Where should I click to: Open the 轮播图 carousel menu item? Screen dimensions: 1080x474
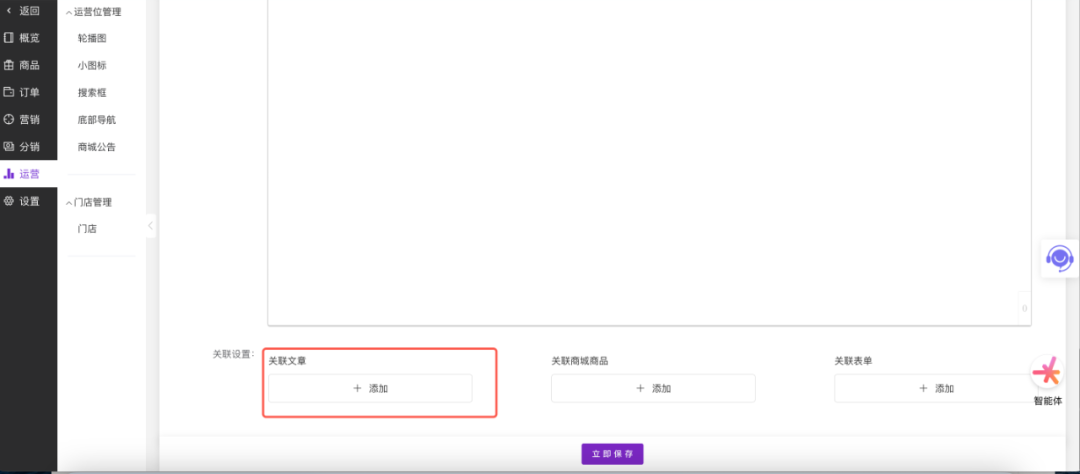click(92, 38)
